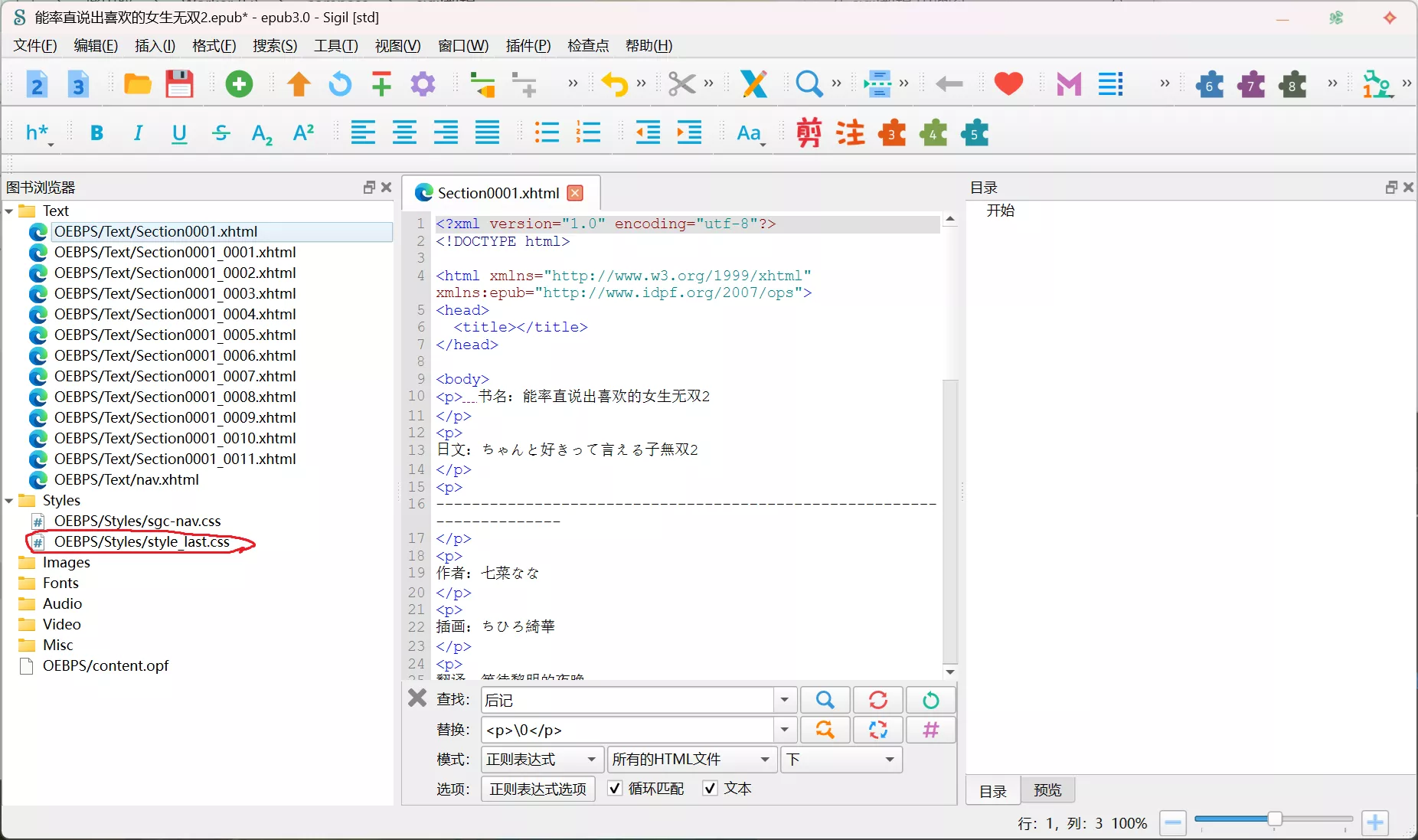Click the Bold formatting icon
1418x840 pixels.
(96, 133)
